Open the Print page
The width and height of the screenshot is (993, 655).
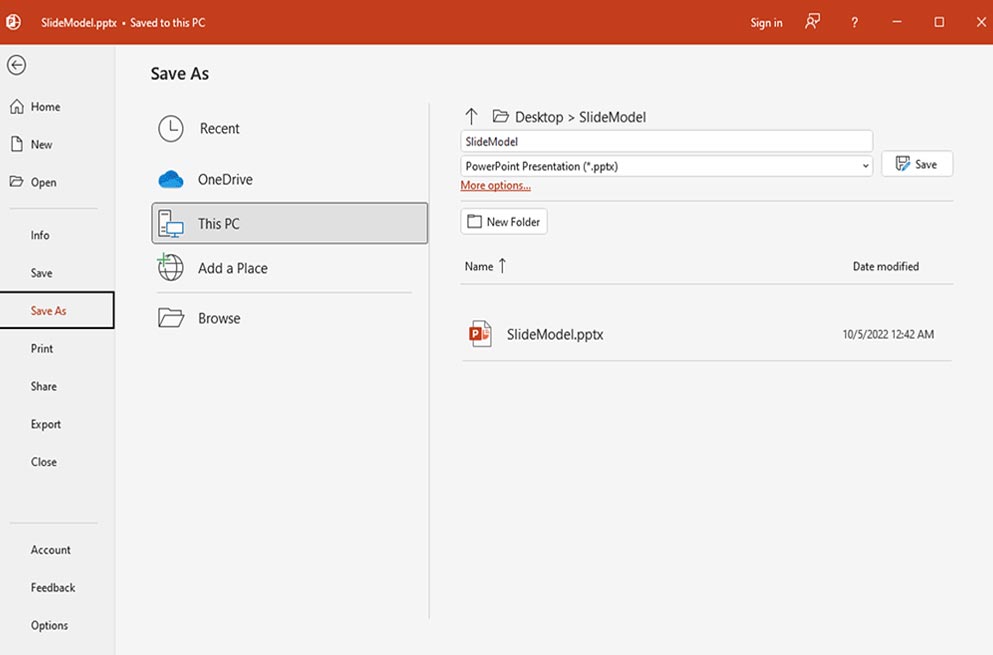click(42, 348)
